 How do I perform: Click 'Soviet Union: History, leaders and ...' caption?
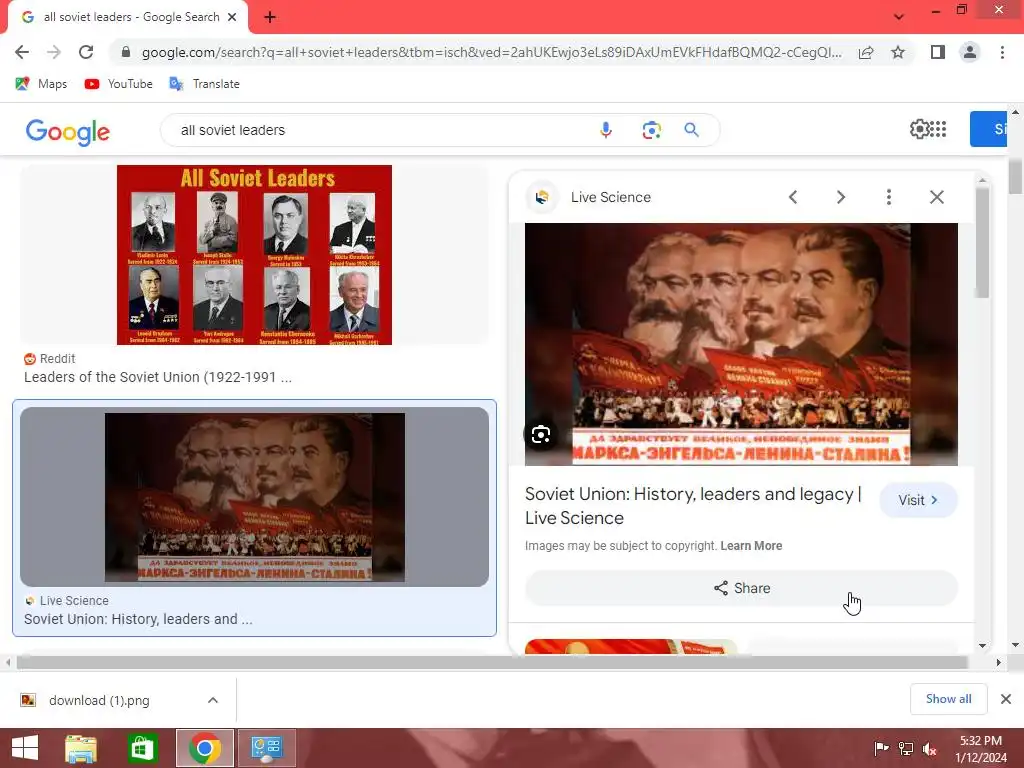tap(138, 618)
